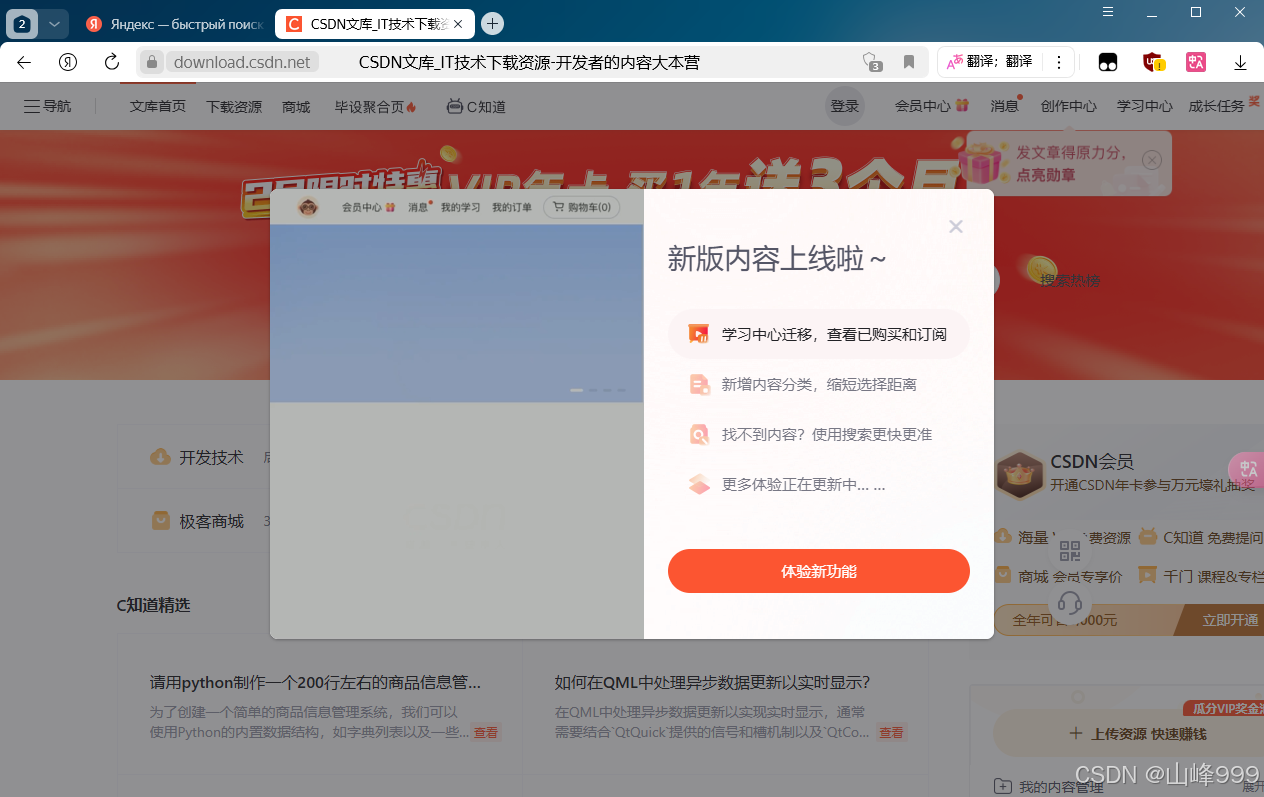
Task: Open C知道 in the navigation bar
Action: [x=476, y=106]
